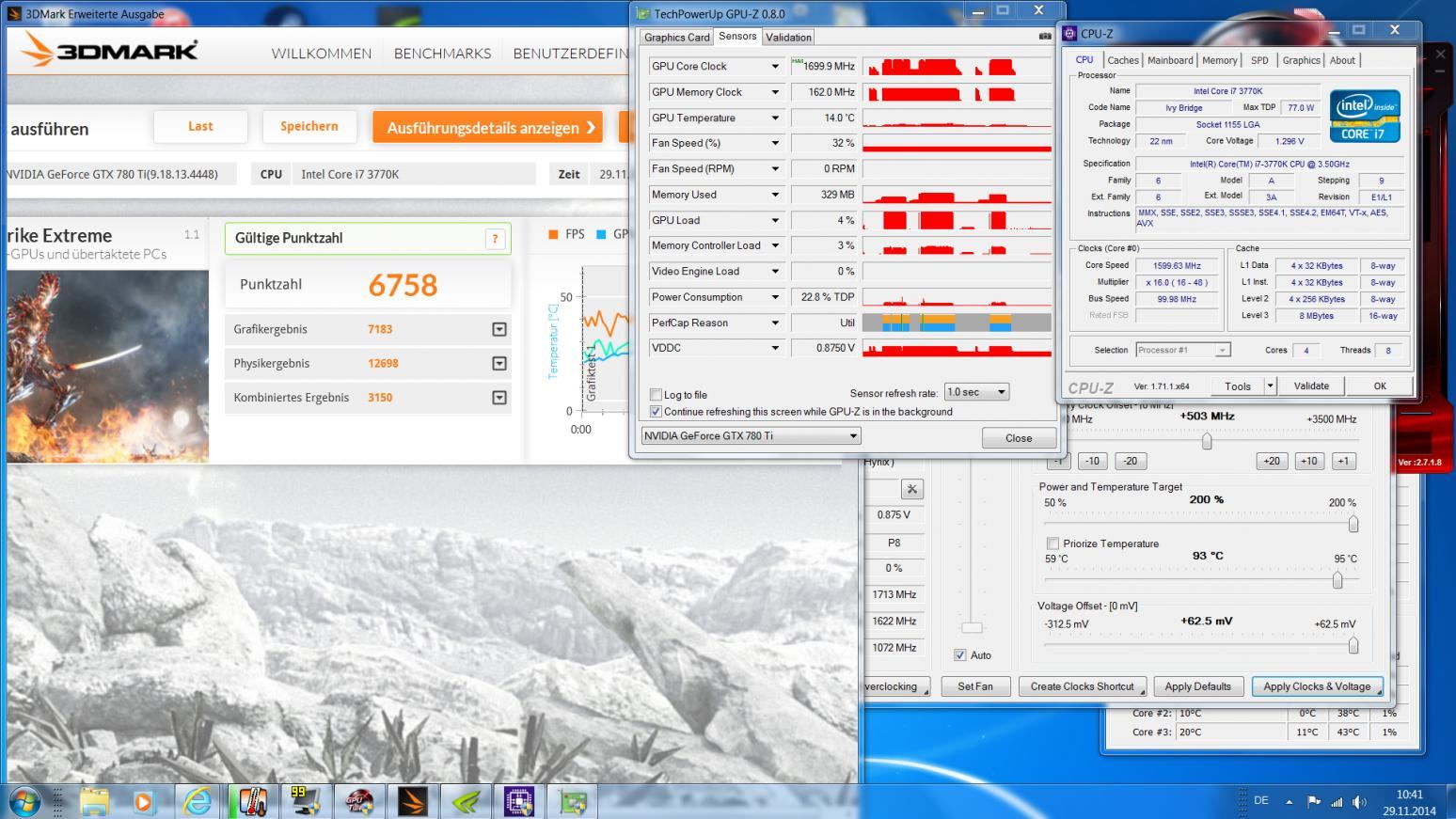Open the network signal tray icon
The image size is (1456, 819).
pyautogui.click(x=1337, y=802)
